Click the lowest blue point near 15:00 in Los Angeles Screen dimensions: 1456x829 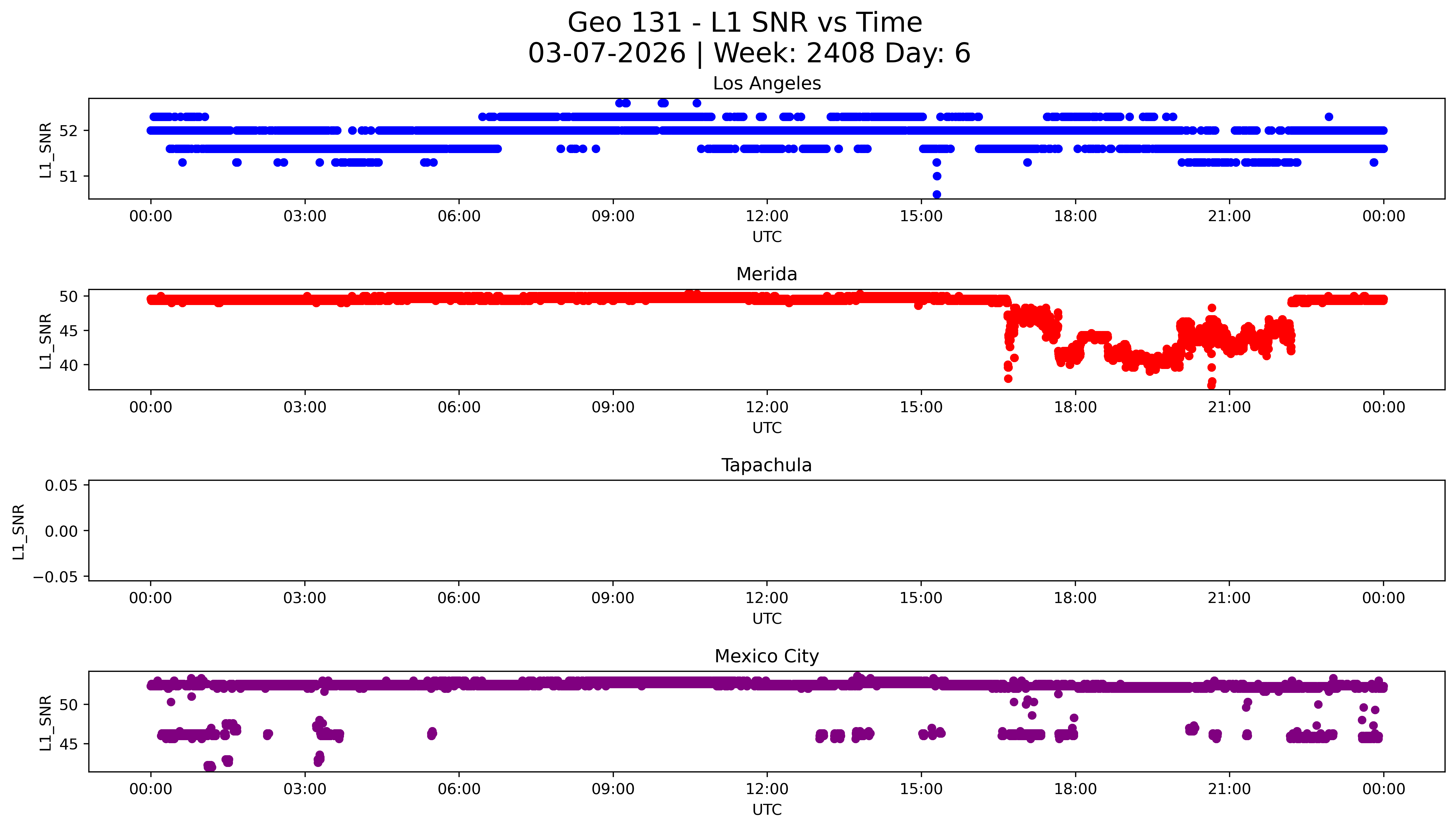coord(937,194)
